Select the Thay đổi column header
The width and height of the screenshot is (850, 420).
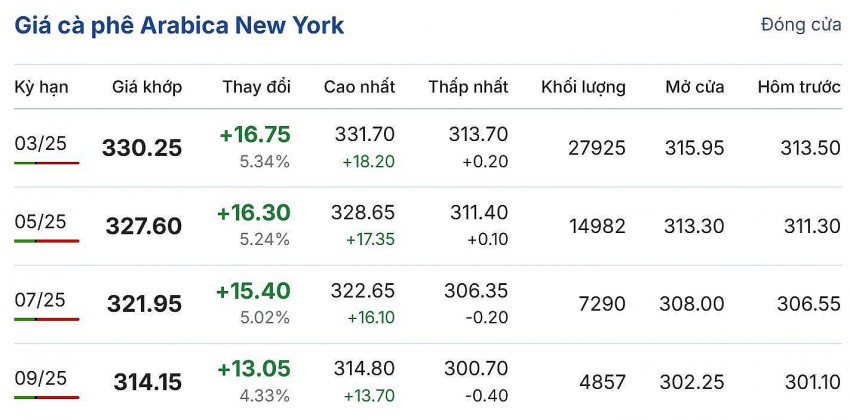coord(256,87)
